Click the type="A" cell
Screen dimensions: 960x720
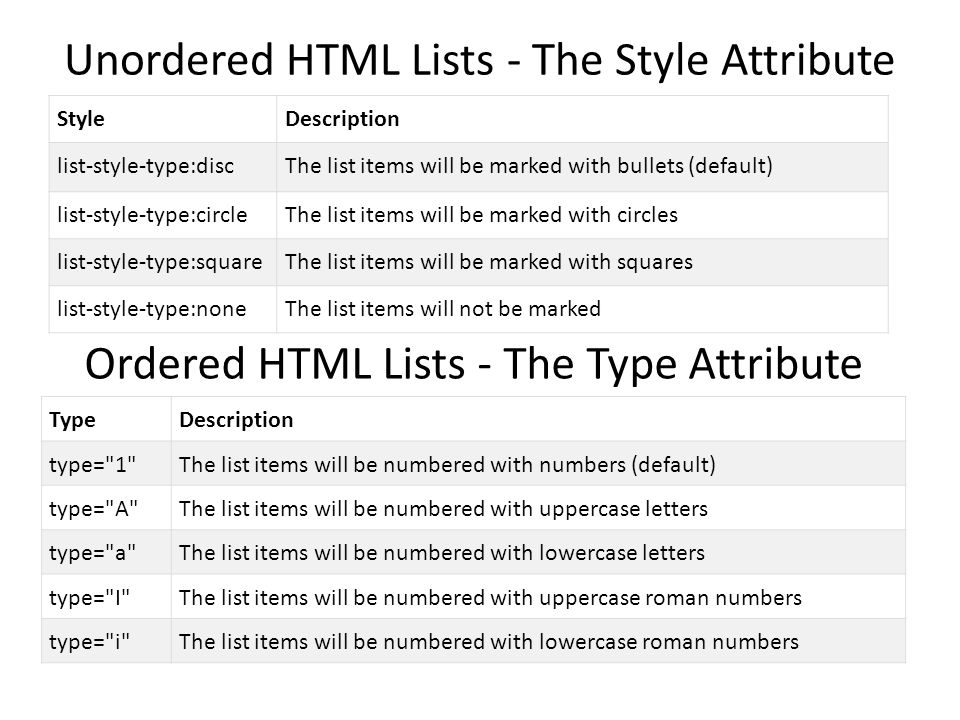(107, 508)
